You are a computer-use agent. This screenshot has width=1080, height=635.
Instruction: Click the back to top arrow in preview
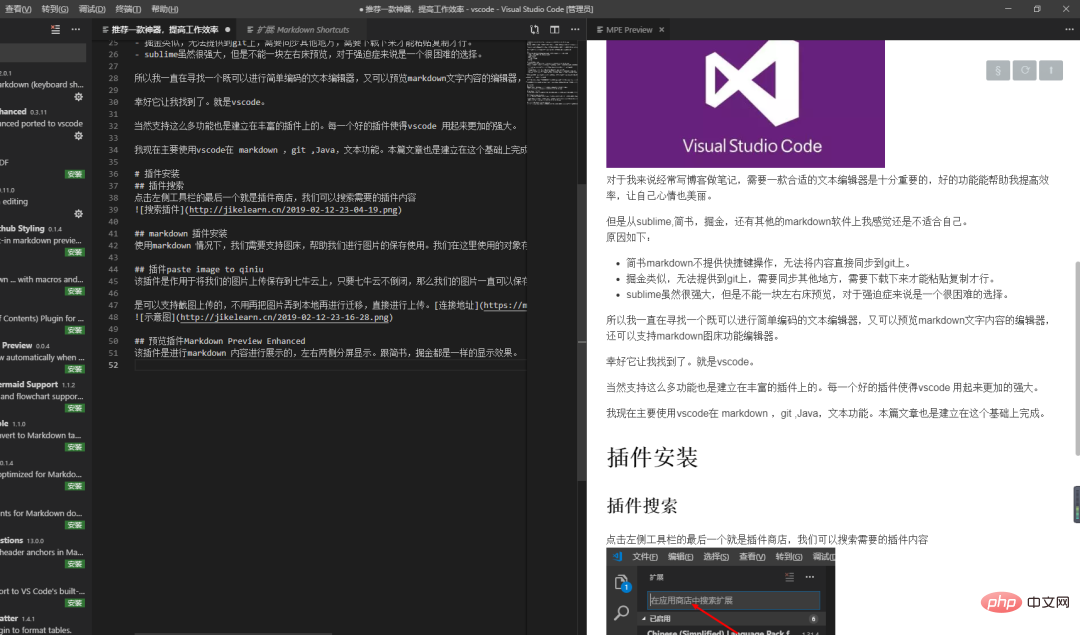1050,70
